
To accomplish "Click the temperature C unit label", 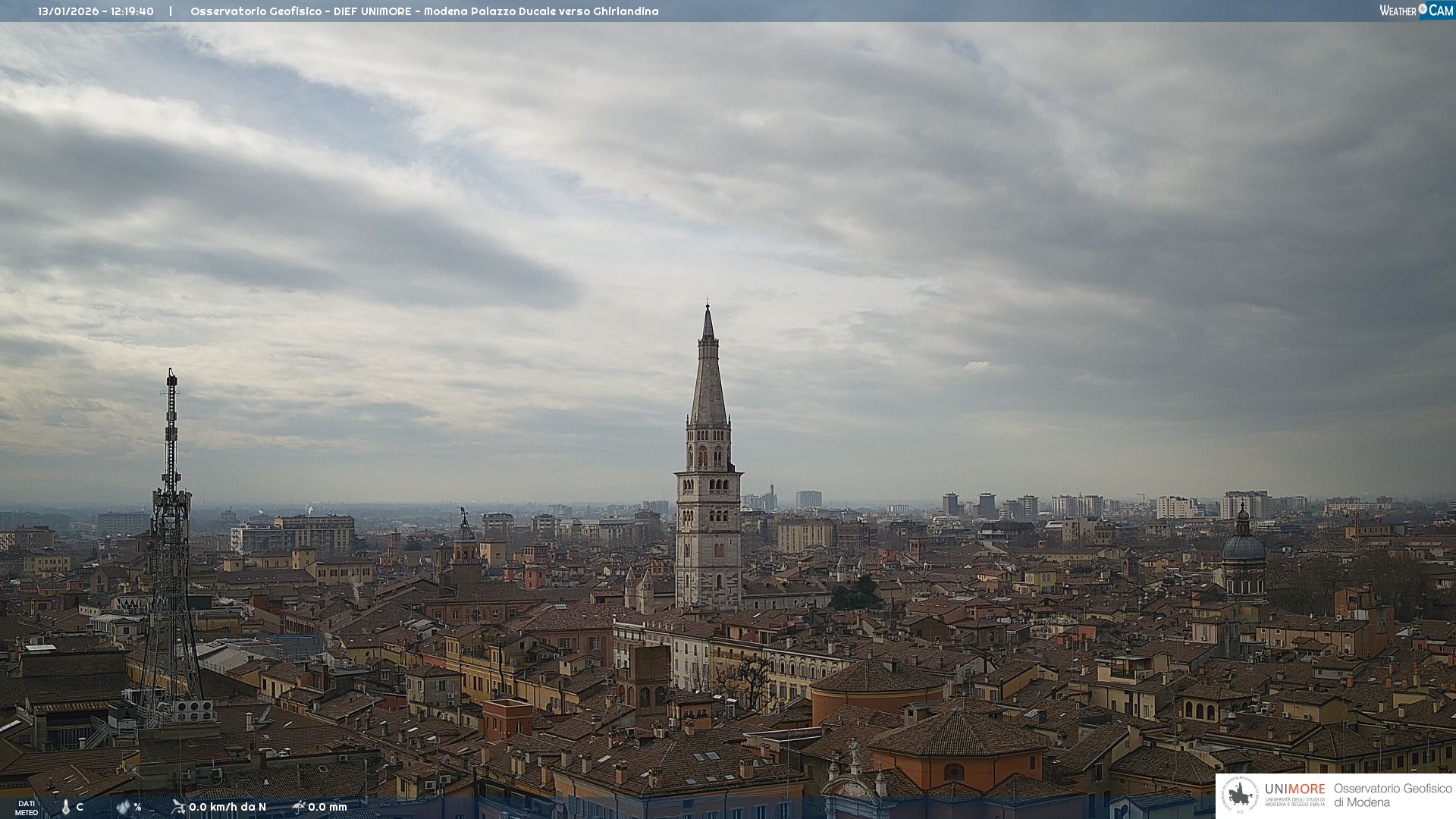I will coord(80,807).
